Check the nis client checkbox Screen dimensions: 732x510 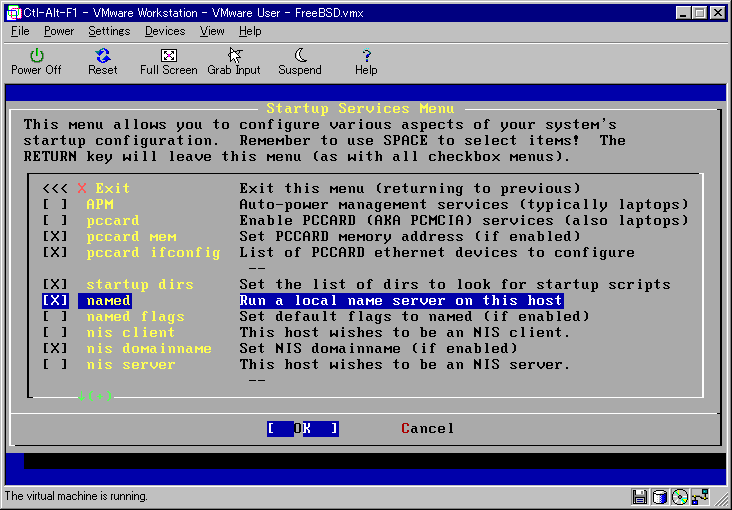pos(55,333)
